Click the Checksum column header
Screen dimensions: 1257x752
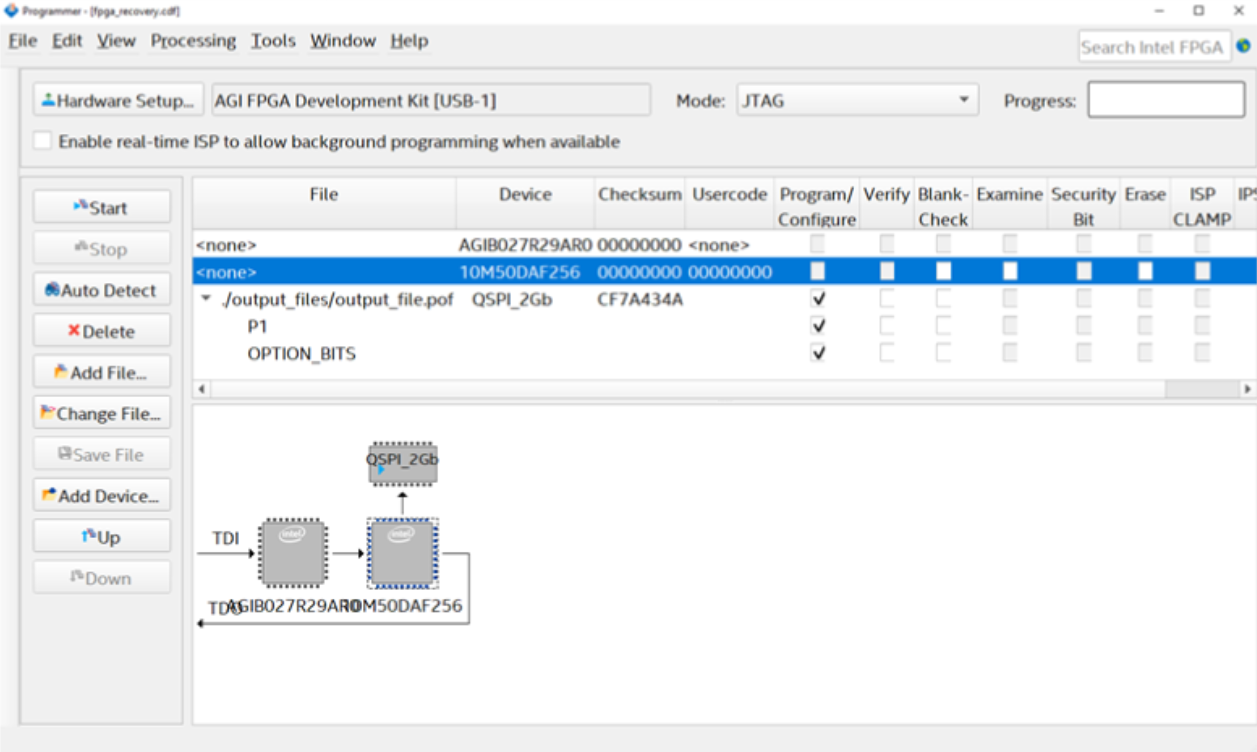(x=640, y=205)
